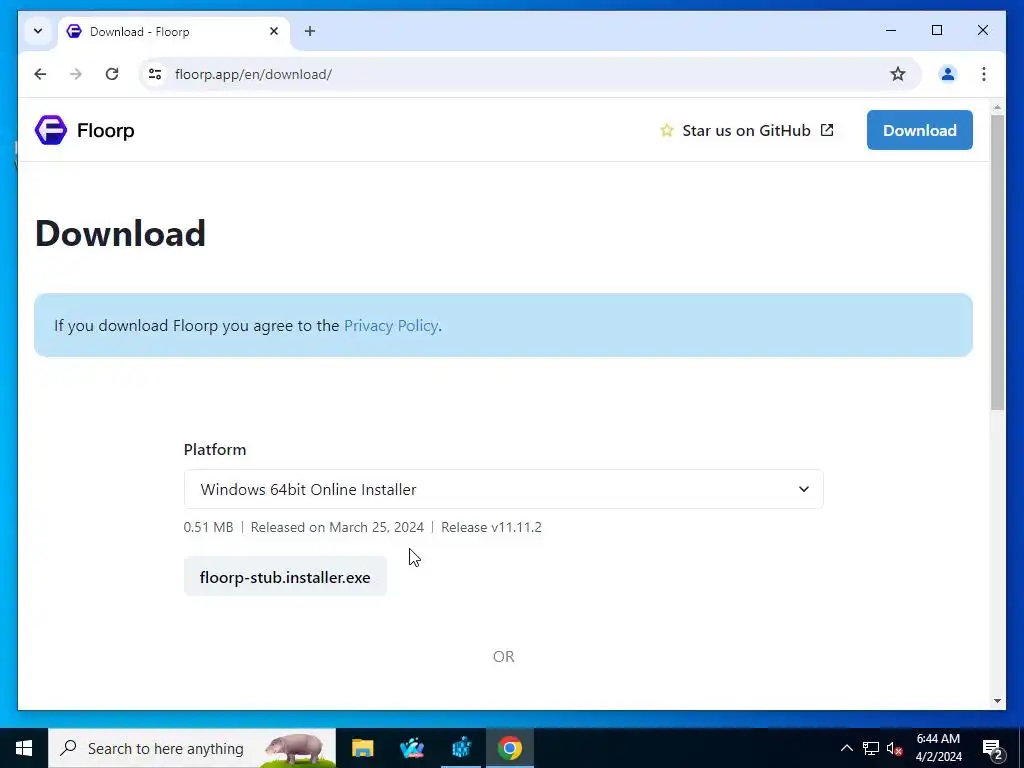Show hidden system tray icons
This screenshot has width=1024, height=768.
[846, 748]
